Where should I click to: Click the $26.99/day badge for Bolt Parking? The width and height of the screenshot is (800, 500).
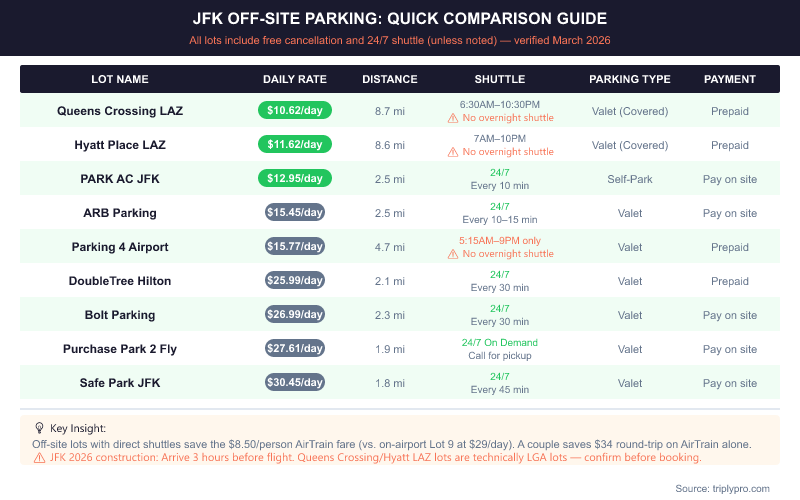[x=294, y=315]
